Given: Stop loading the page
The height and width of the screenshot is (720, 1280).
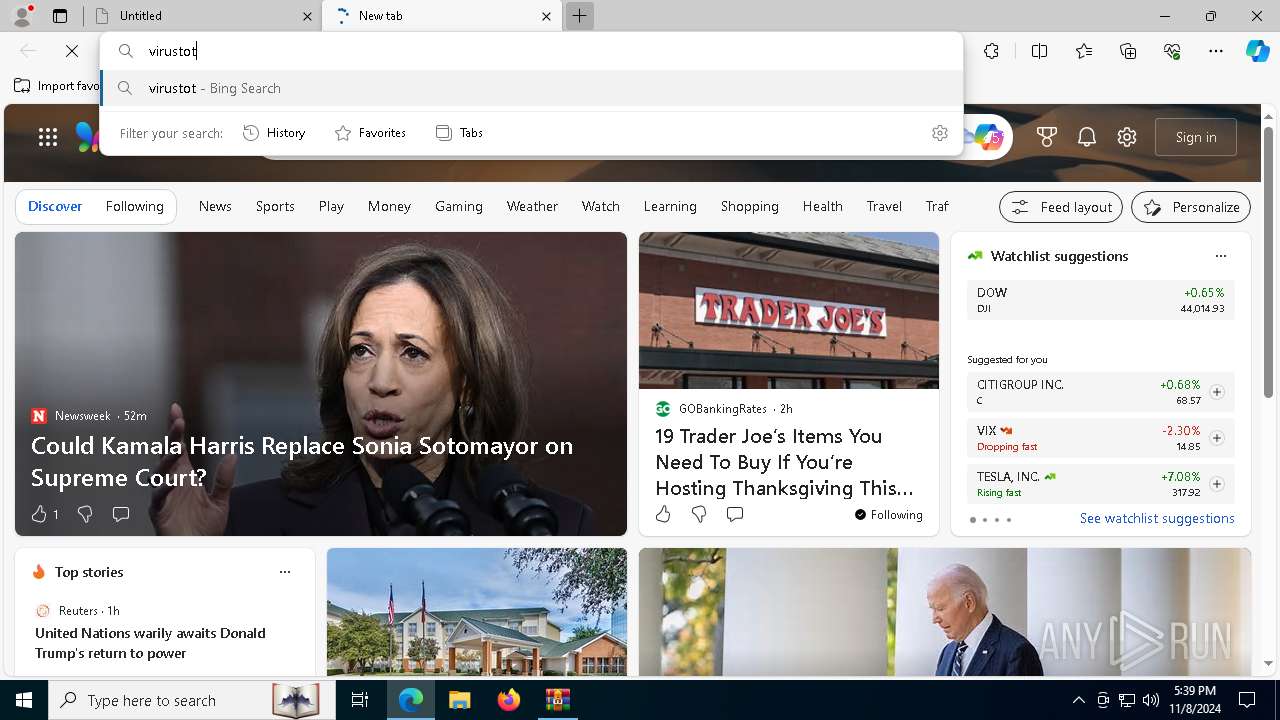Looking at the screenshot, I should [72, 51].
